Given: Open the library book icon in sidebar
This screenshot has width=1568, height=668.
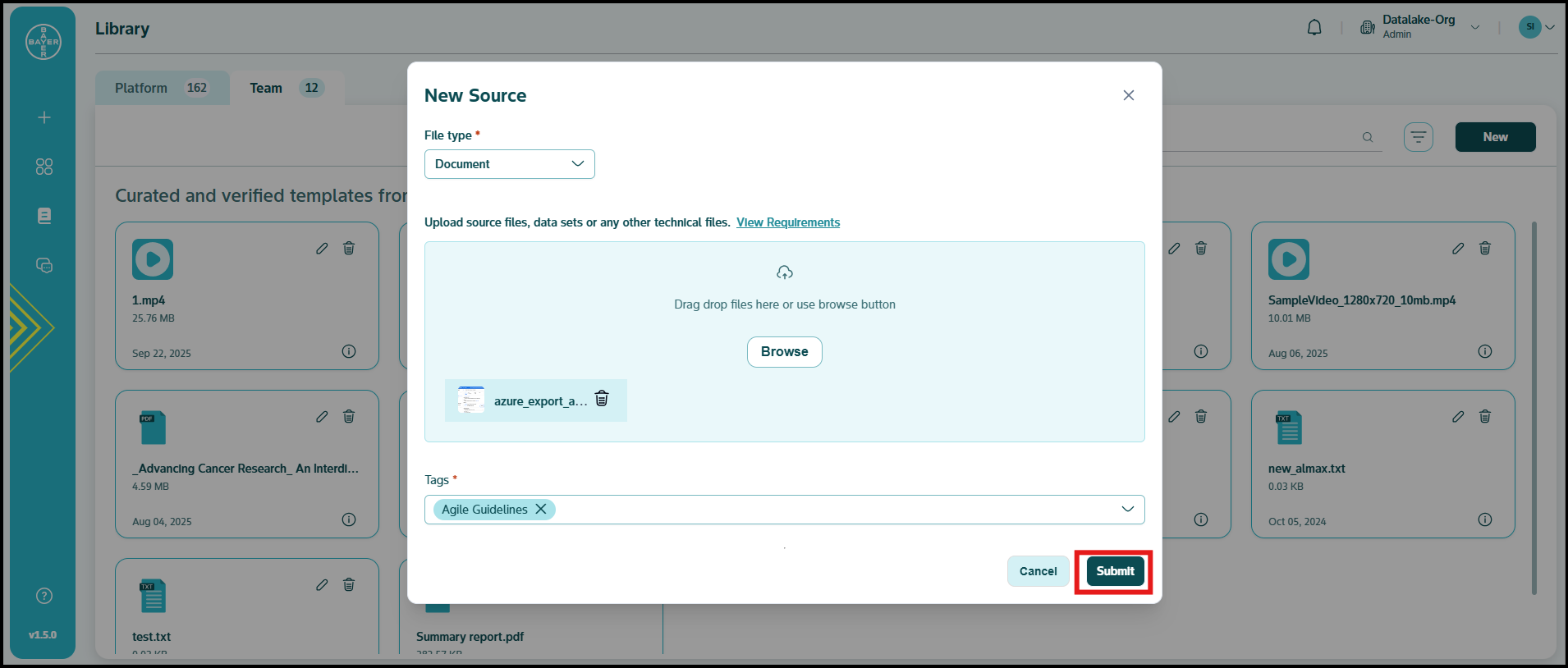Looking at the screenshot, I should click(x=44, y=216).
